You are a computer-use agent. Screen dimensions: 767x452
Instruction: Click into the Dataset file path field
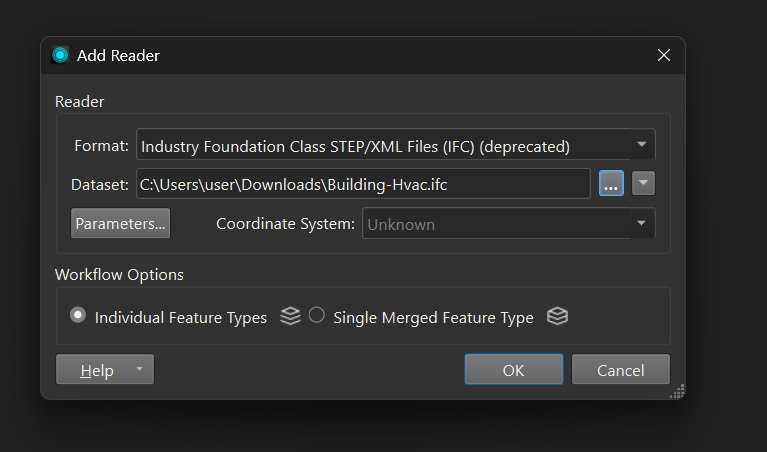(x=363, y=183)
